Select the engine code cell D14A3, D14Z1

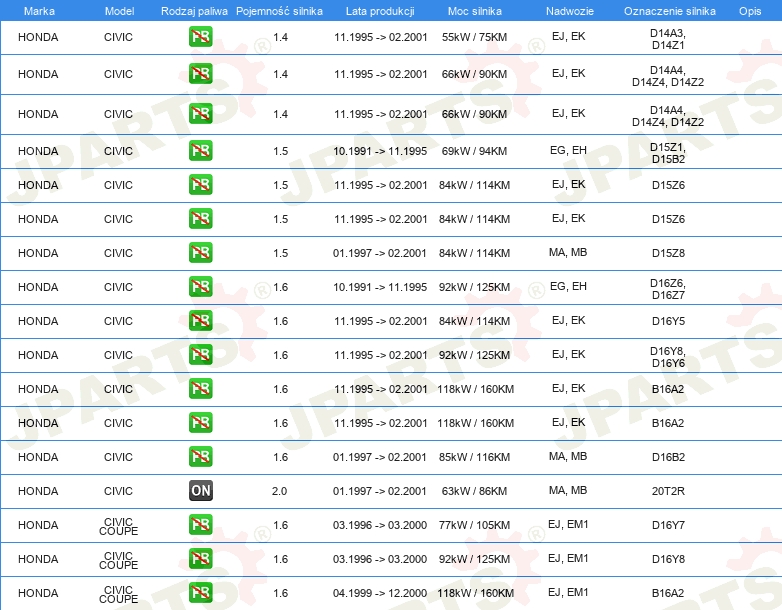(668, 39)
